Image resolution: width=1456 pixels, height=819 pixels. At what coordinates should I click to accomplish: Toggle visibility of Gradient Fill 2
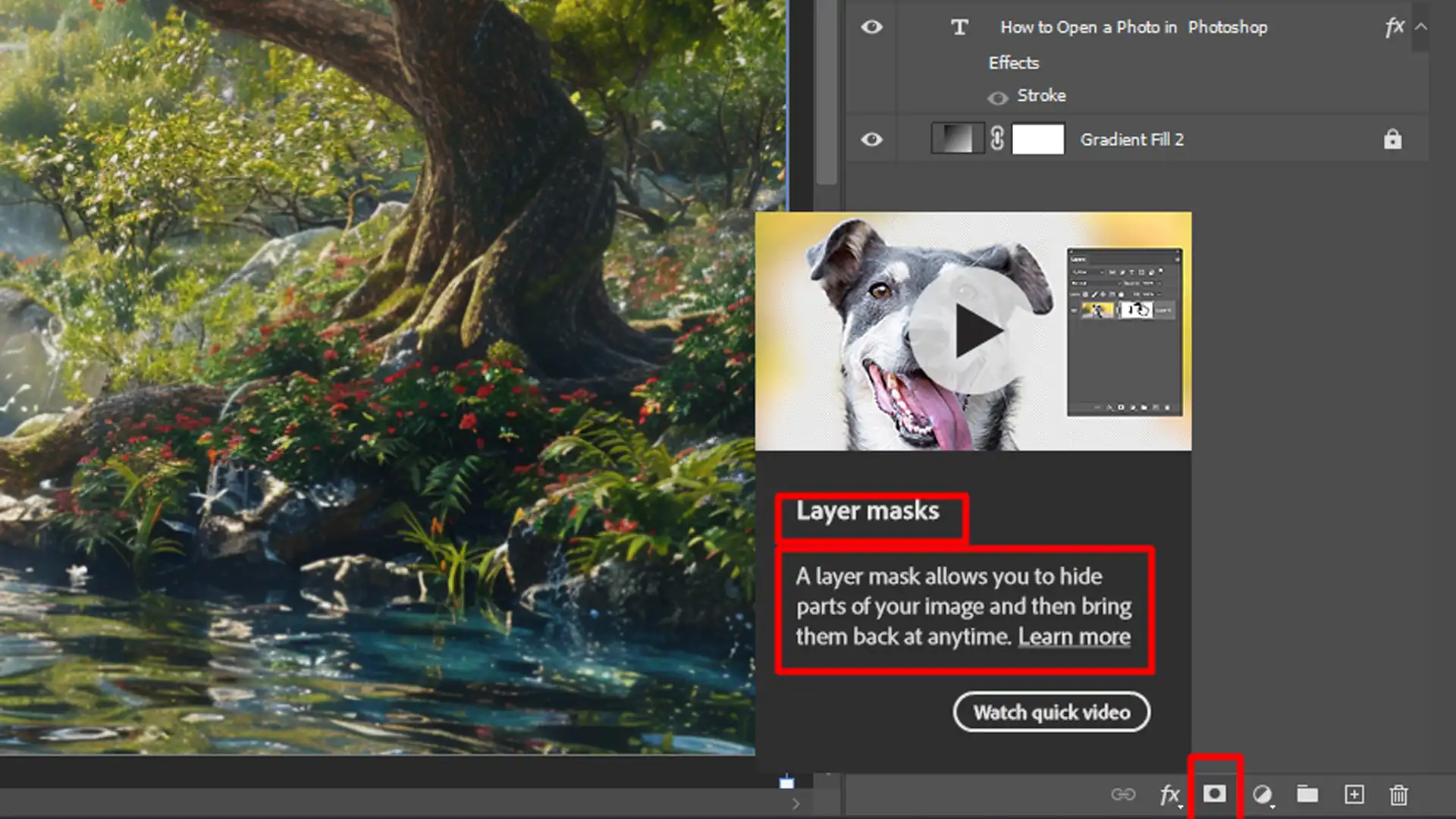pos(871,139)
